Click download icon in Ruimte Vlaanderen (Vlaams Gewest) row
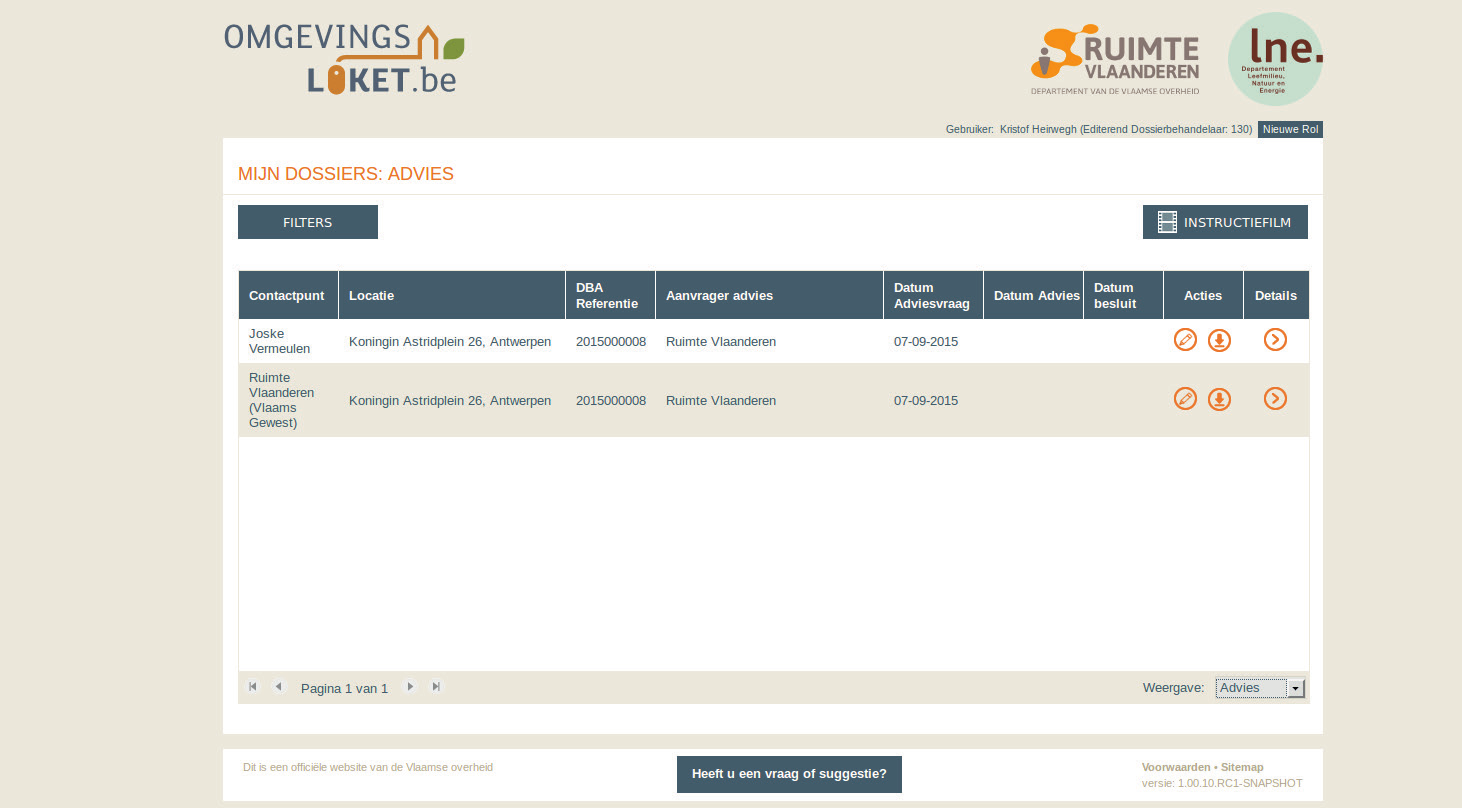 1219,399
